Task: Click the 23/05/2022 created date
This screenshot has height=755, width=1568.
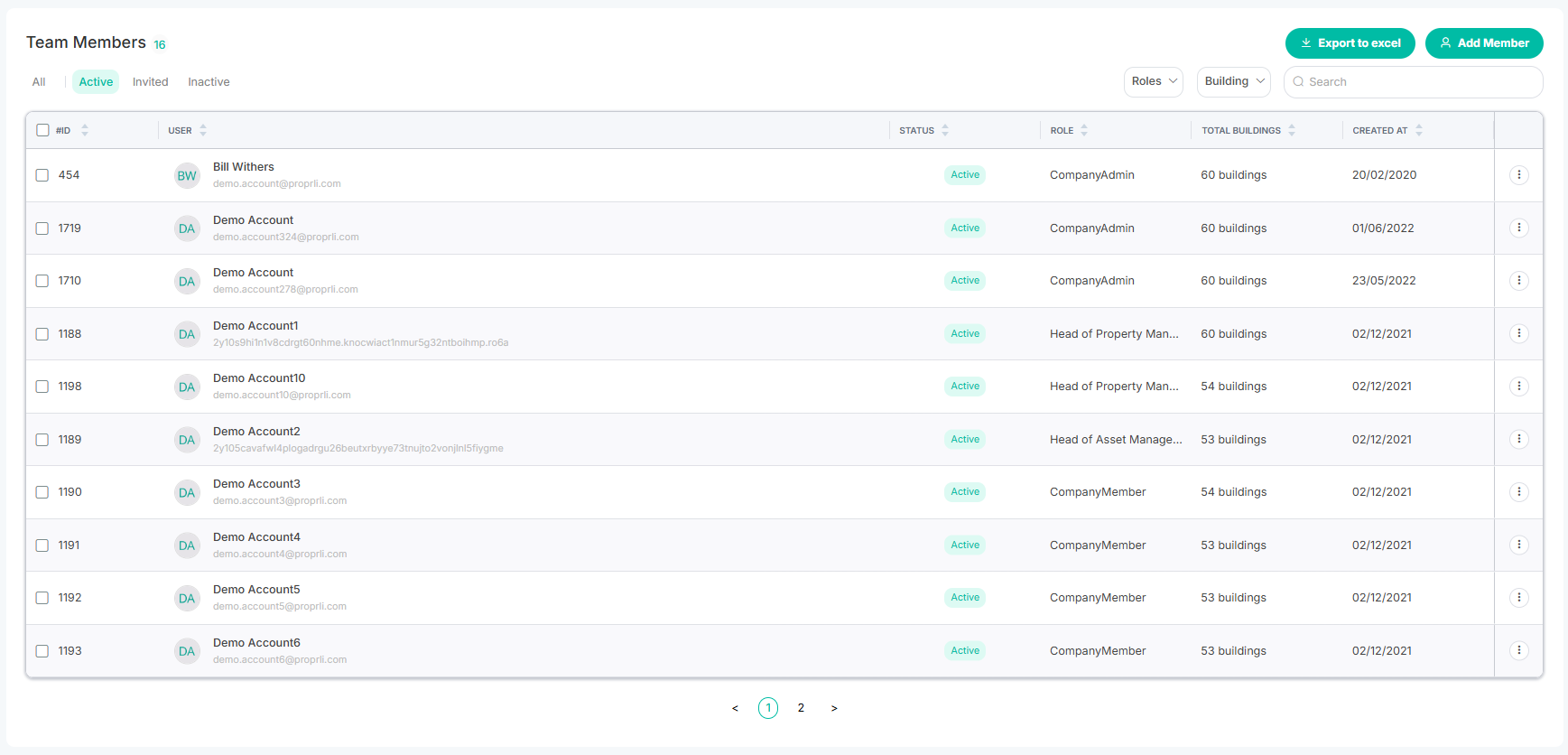Action: [1384, 281]
